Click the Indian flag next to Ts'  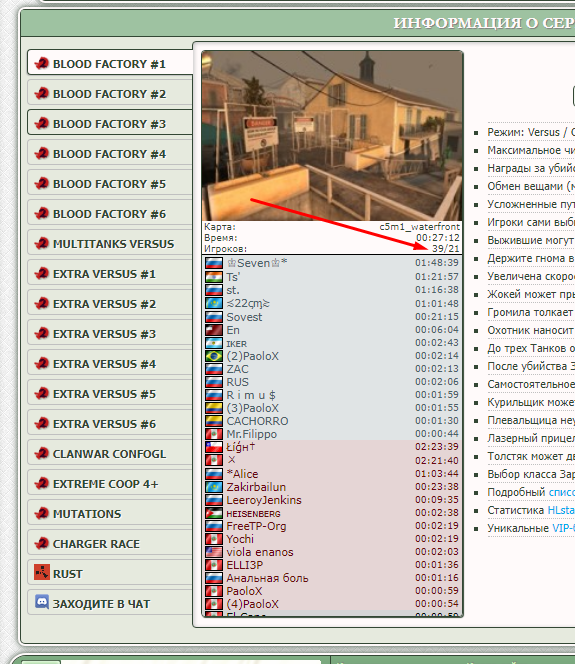[214, 277]
